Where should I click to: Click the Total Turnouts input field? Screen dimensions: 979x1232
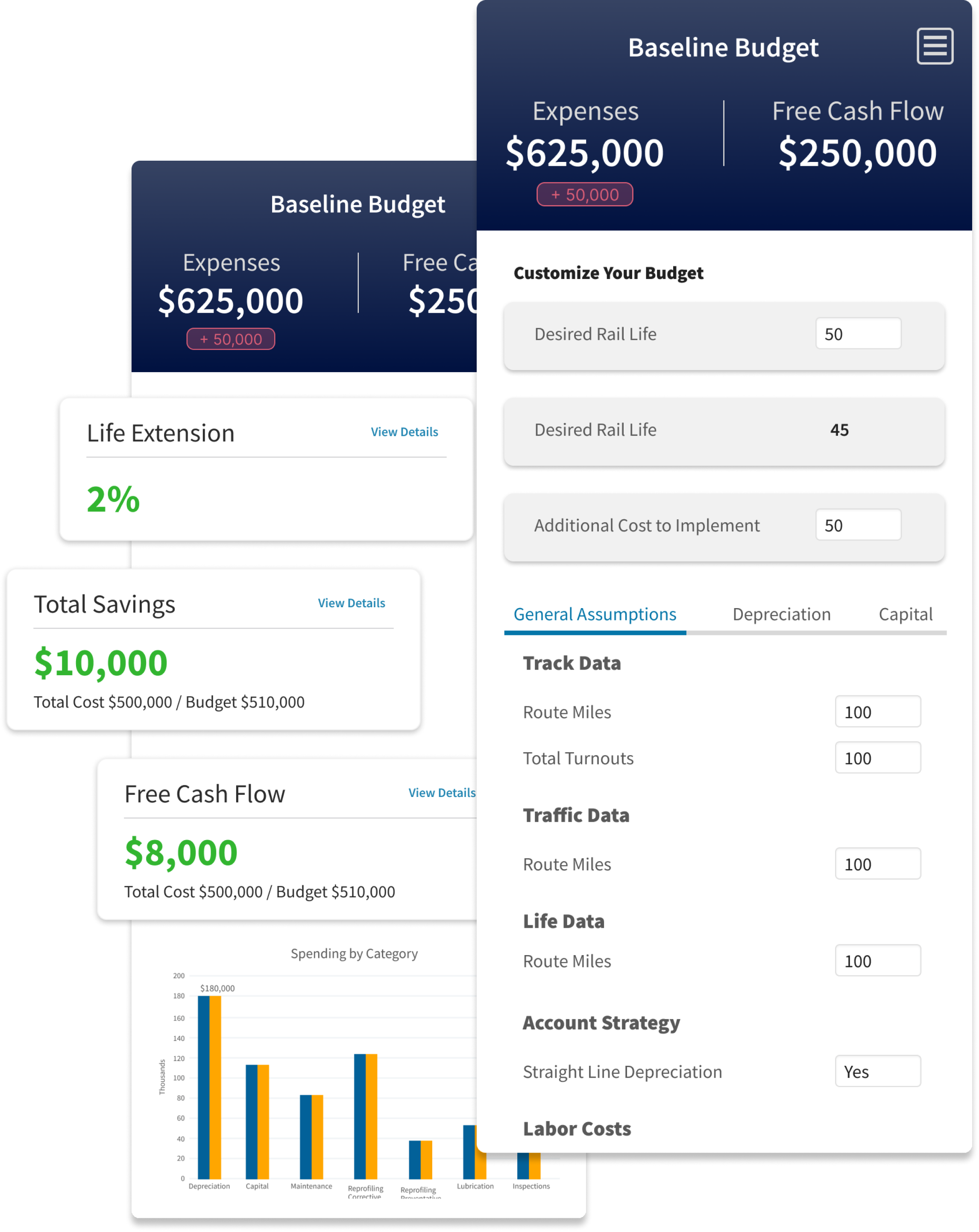tap(877, 758)
